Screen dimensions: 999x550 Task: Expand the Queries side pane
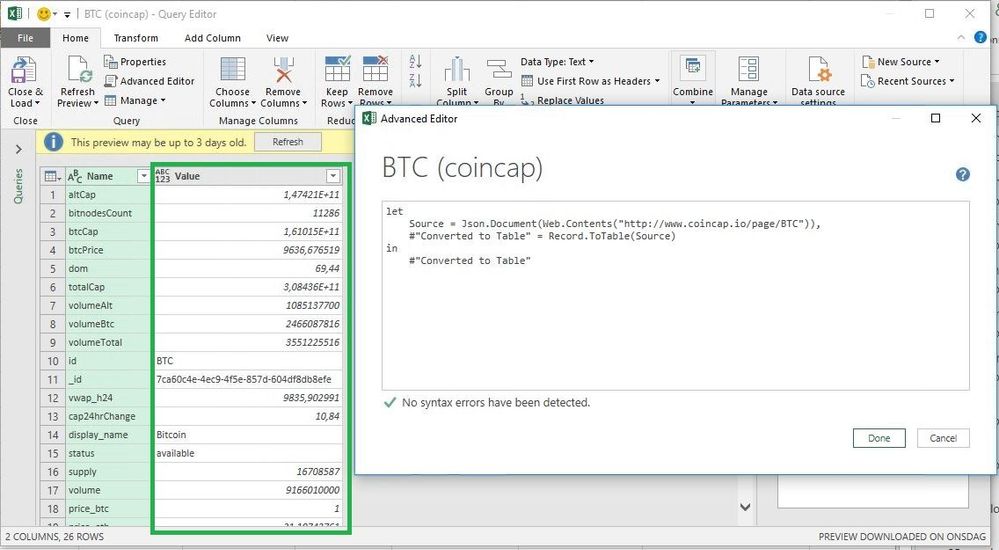[18, 149]
